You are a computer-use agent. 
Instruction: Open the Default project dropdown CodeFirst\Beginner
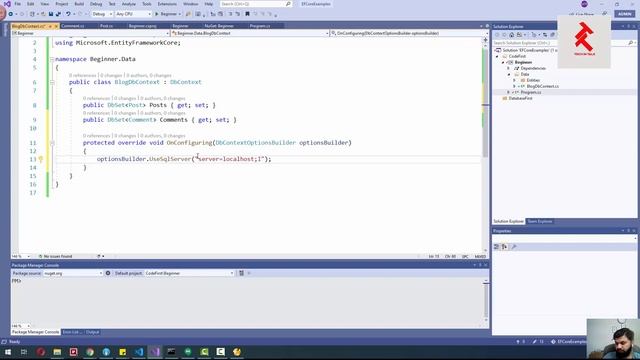click(189, 273)
